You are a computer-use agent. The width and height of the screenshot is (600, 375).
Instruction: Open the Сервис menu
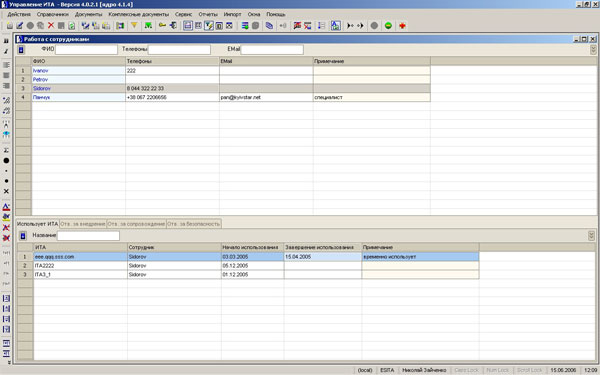click(x=184, y=14)
